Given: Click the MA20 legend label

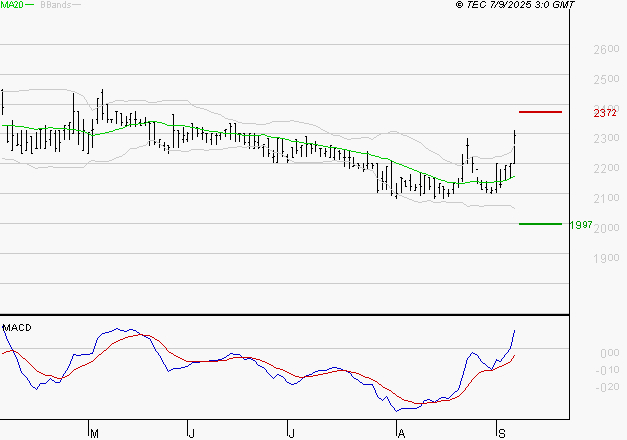Looking at the screenshot, I should (x=11, y=5).
